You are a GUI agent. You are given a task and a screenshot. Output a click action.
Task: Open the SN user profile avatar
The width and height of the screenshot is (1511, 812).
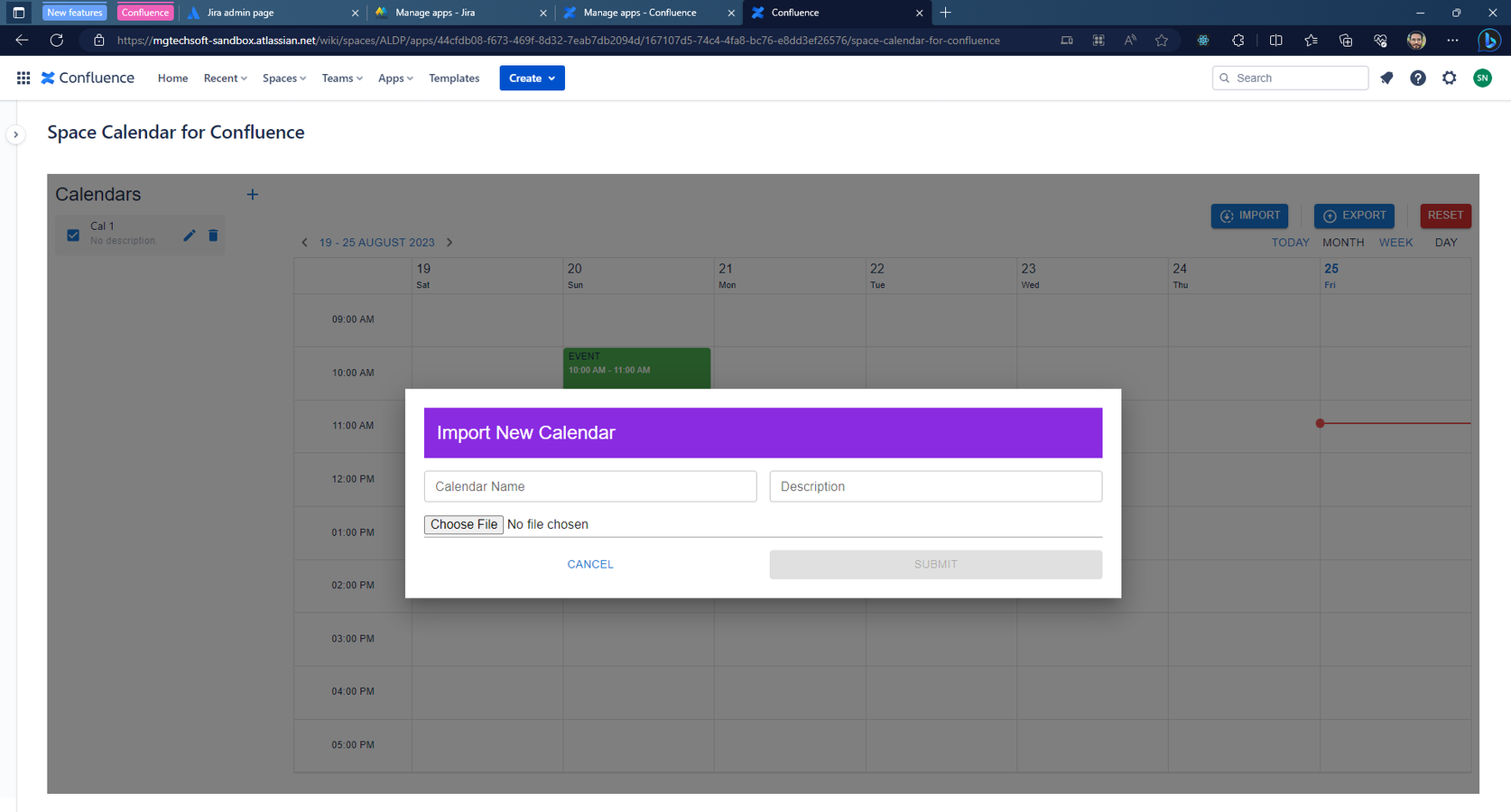[x=1482, y=78]
